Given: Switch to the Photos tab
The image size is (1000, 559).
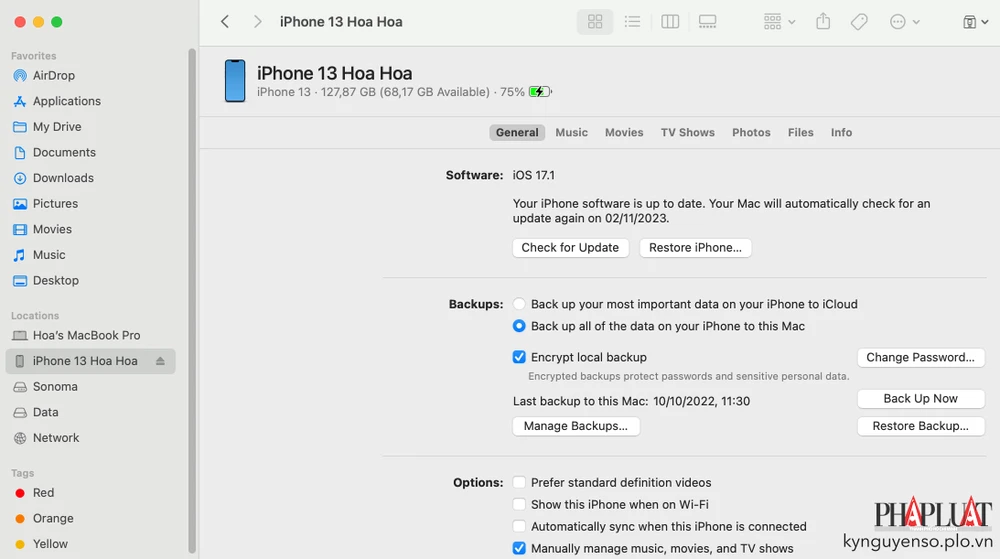Looking at the screenshot, I should click(x=751, y=133).
